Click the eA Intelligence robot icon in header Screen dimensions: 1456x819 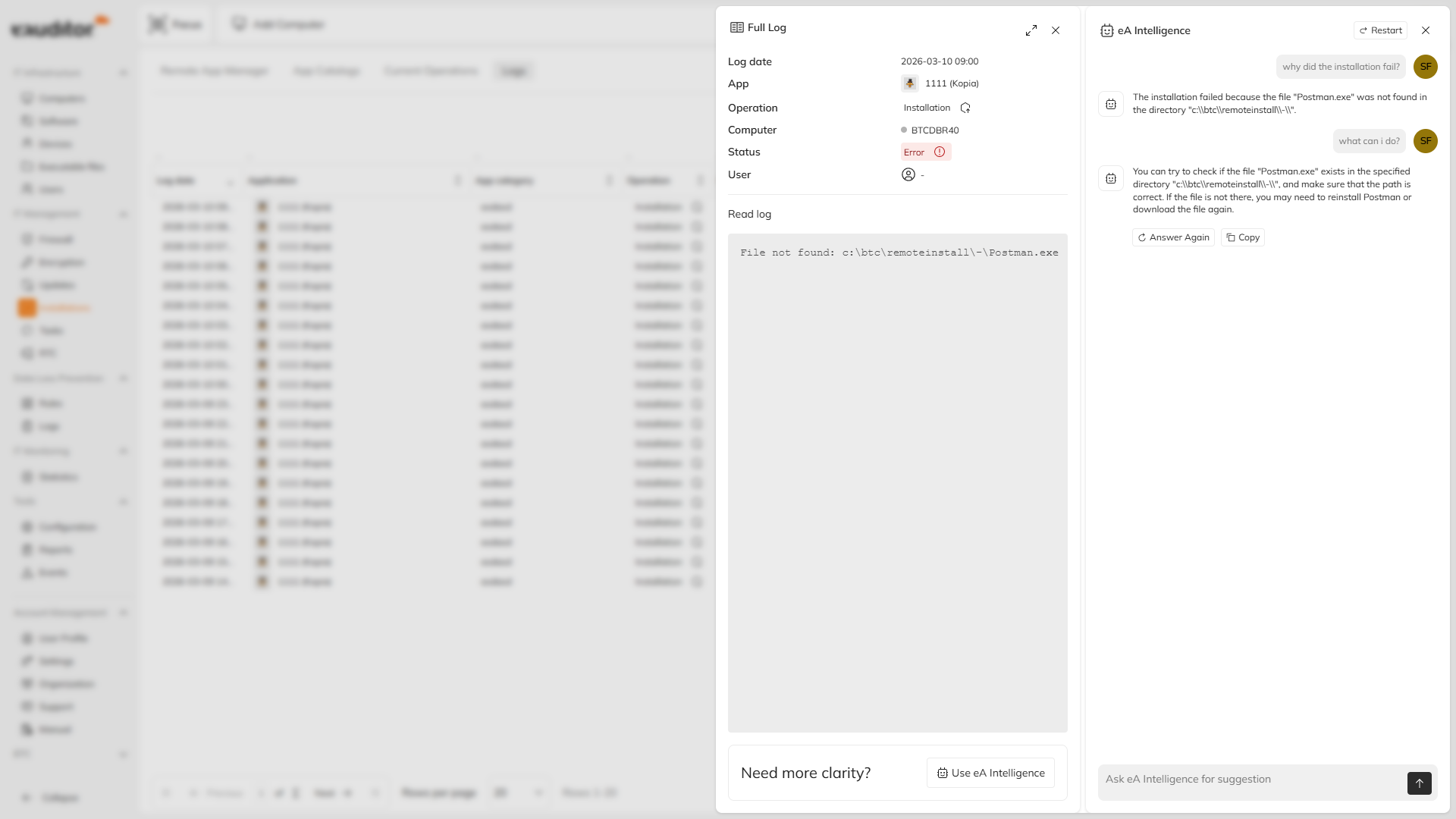[x=1106, y=30]
